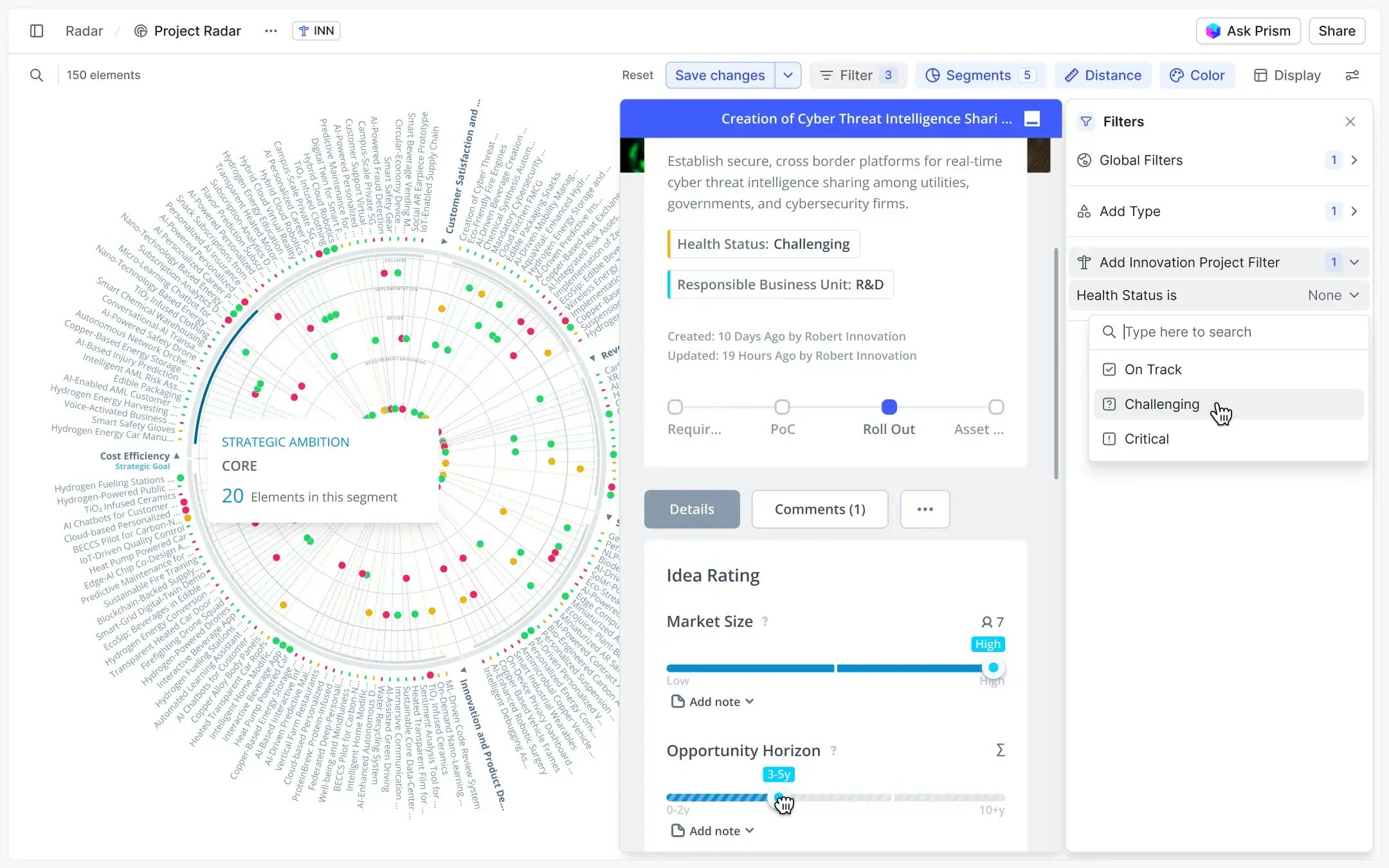
Task: Expand Add note under Market Size
Action: click(x=713, y=701)
